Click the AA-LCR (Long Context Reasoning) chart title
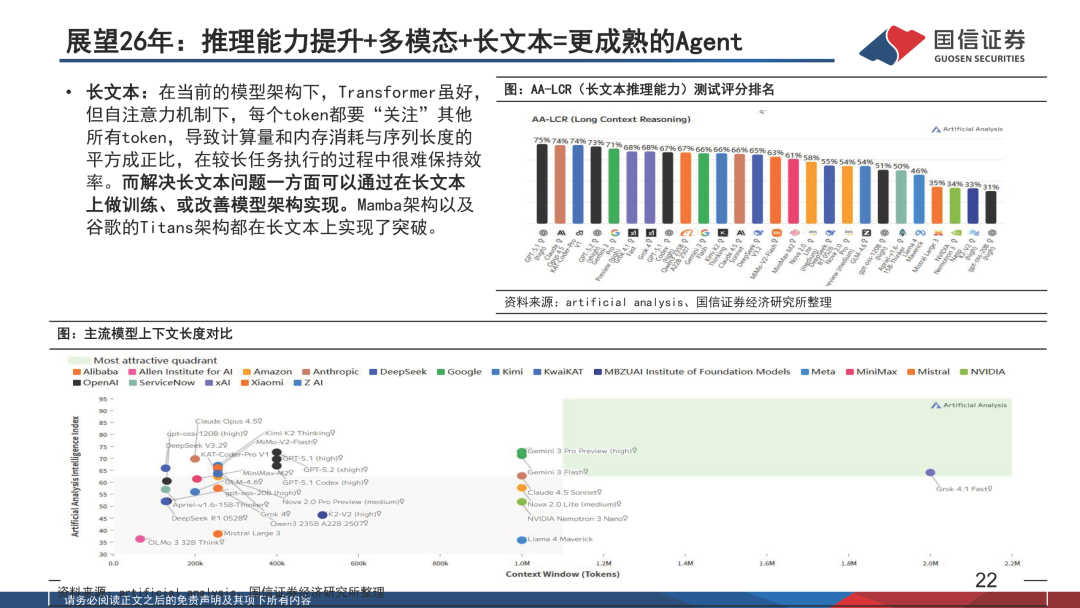Viewport: 1080px width, 608px height. [x=611, y=119]
